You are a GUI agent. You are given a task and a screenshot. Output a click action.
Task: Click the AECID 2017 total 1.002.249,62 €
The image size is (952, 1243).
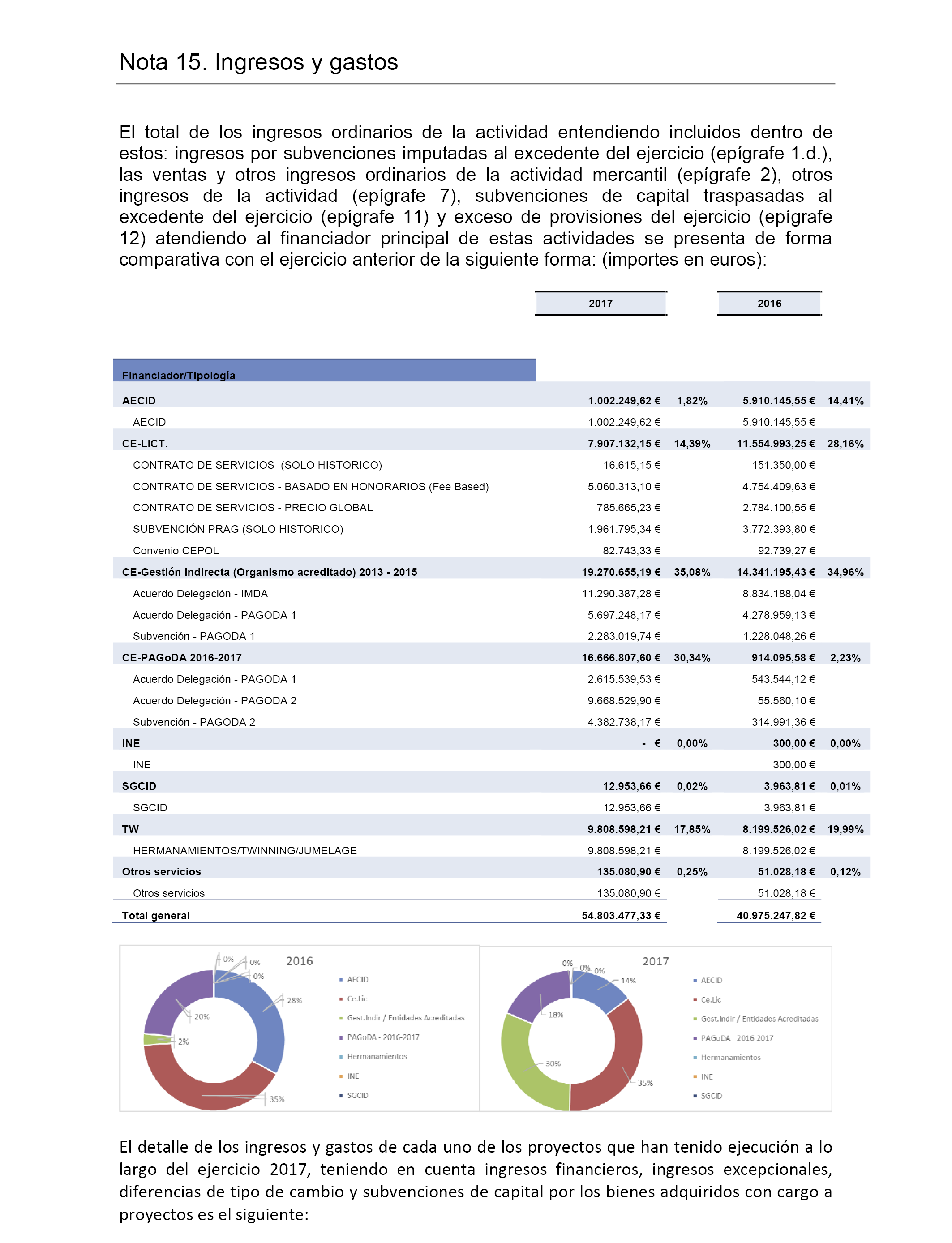pyautogui.click(x=624, y=401)
